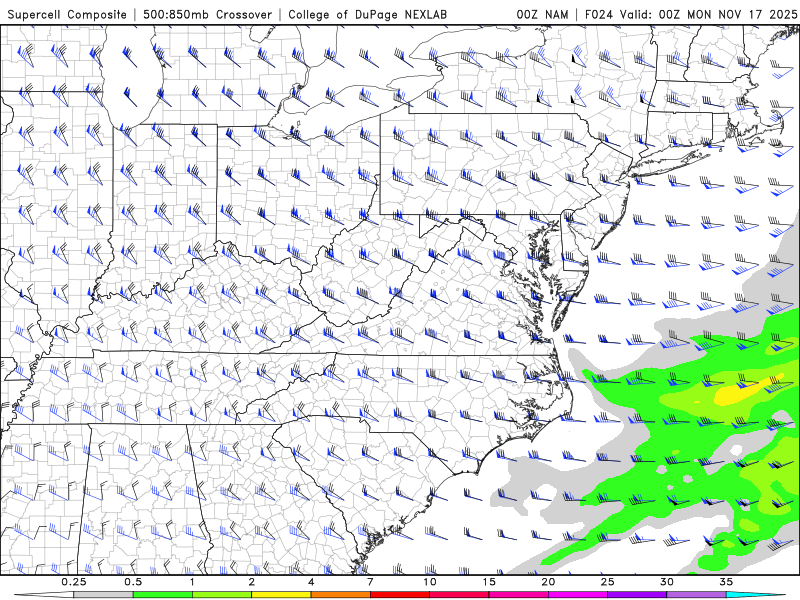800x600 pixels.
Task: Click the "25" color scale label
Action: point(607,582)
